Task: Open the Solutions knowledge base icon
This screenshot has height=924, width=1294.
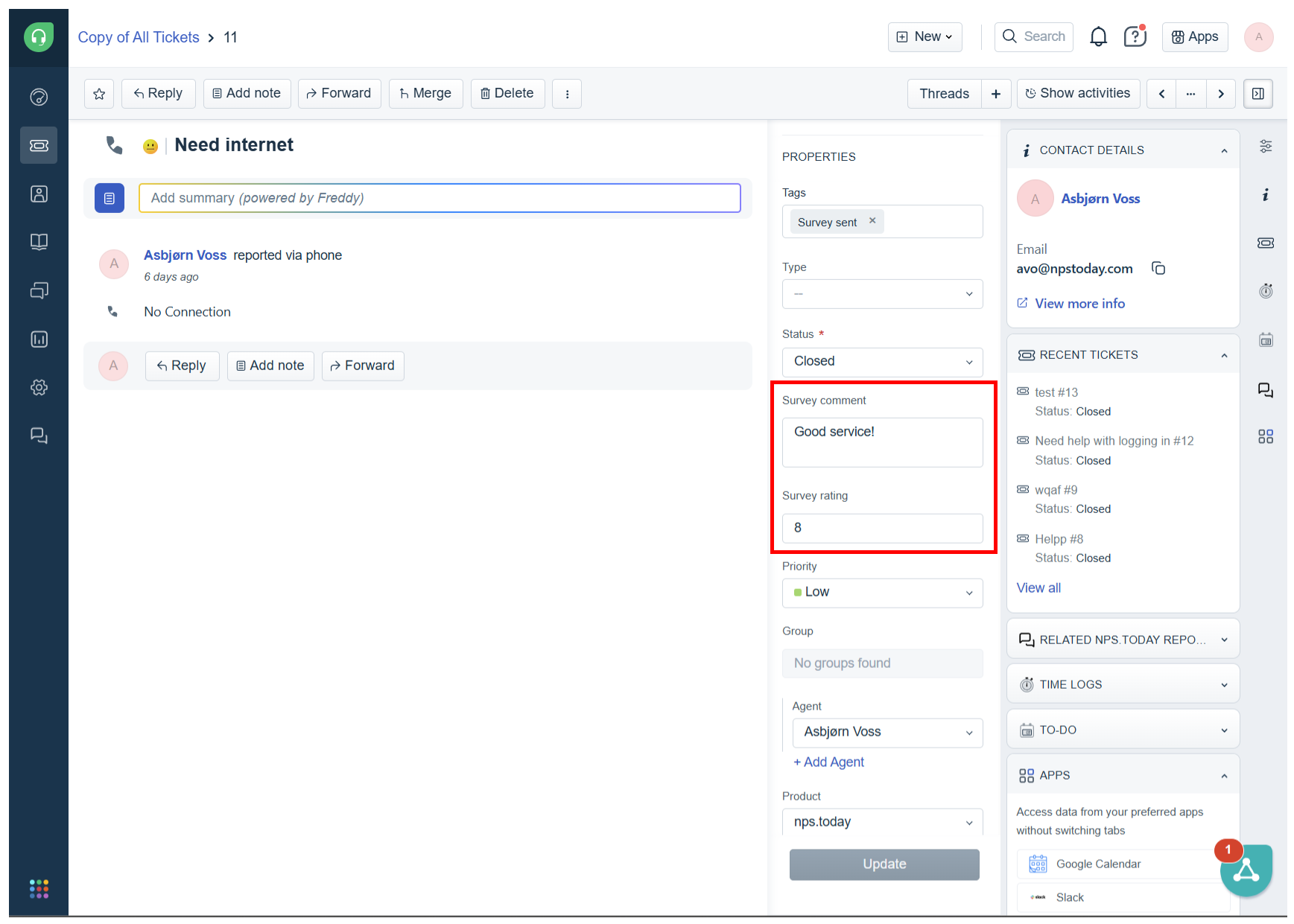Action: (39, 242)
